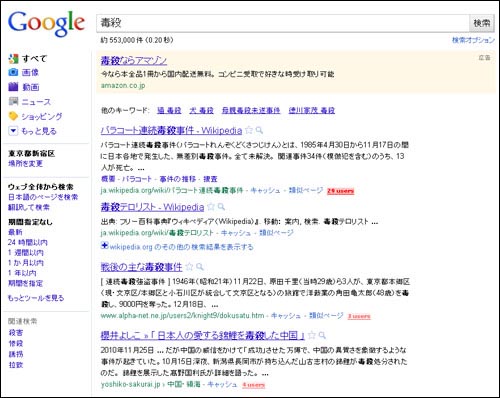This screenshot has width=500, height=398.
Task: Open the 毒殺ならアマゾン ad link
Action: (134, 60)
